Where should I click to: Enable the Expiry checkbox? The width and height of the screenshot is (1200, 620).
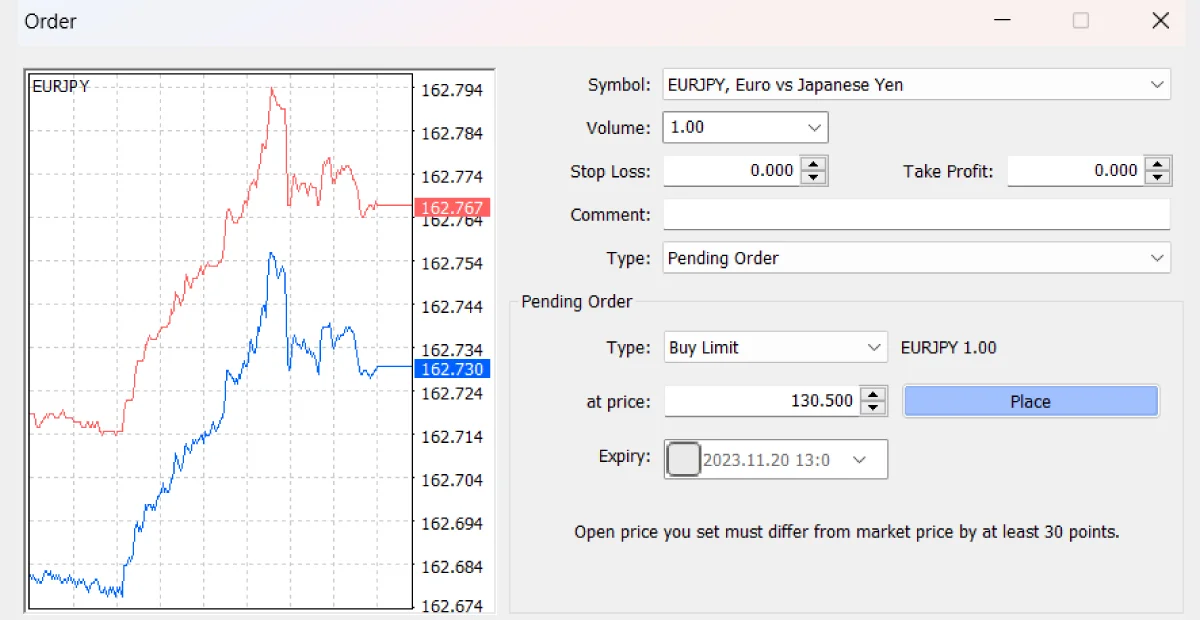[x=683, y=460]
